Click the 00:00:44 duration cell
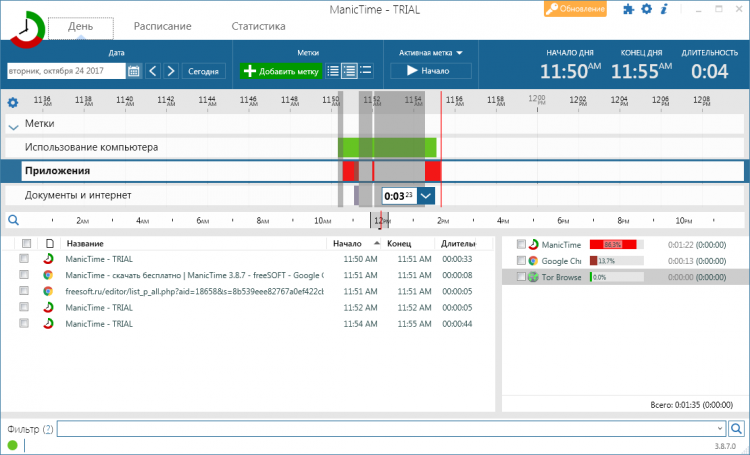The image size is (750, 455). coord(457,324)
